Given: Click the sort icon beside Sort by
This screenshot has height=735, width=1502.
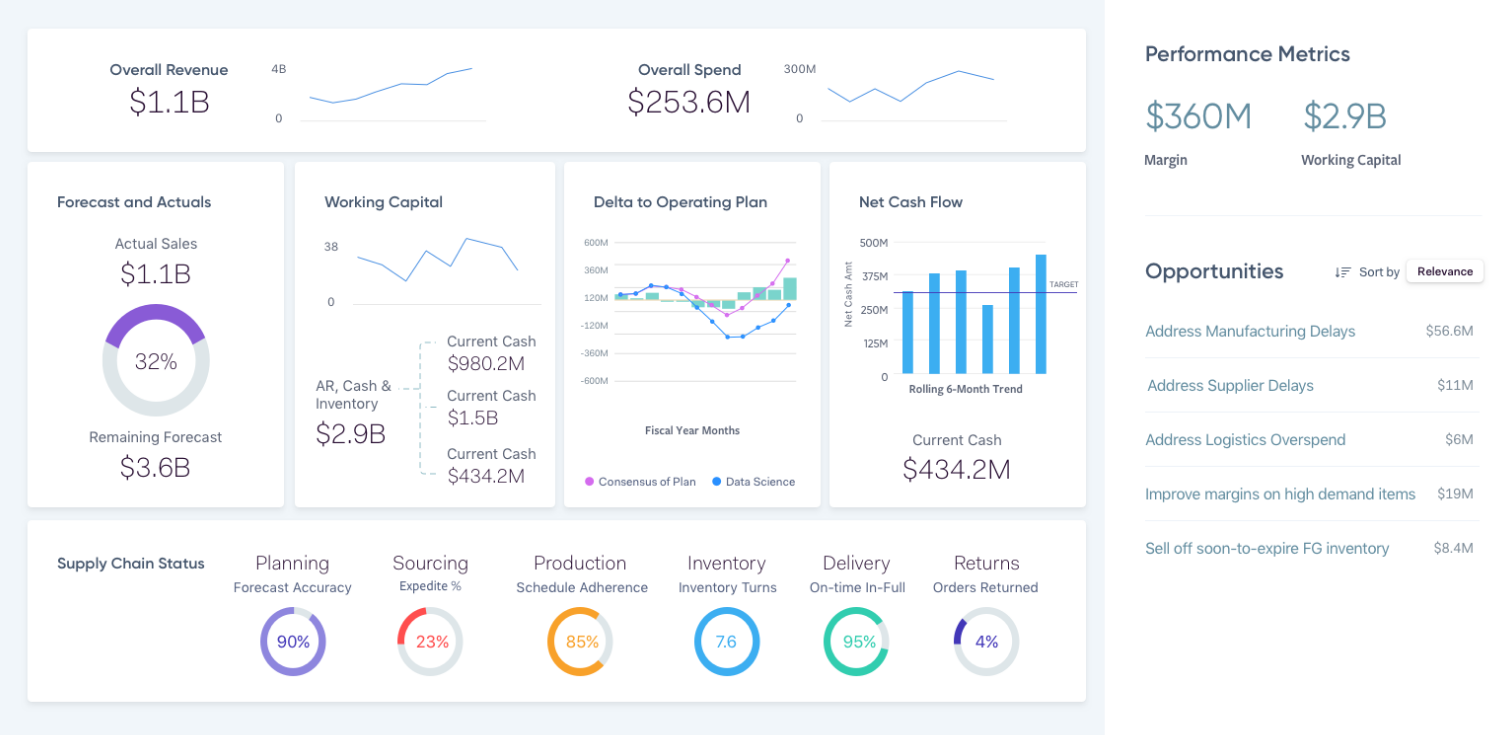Looking at the screenshot, I should point(1343,272).
